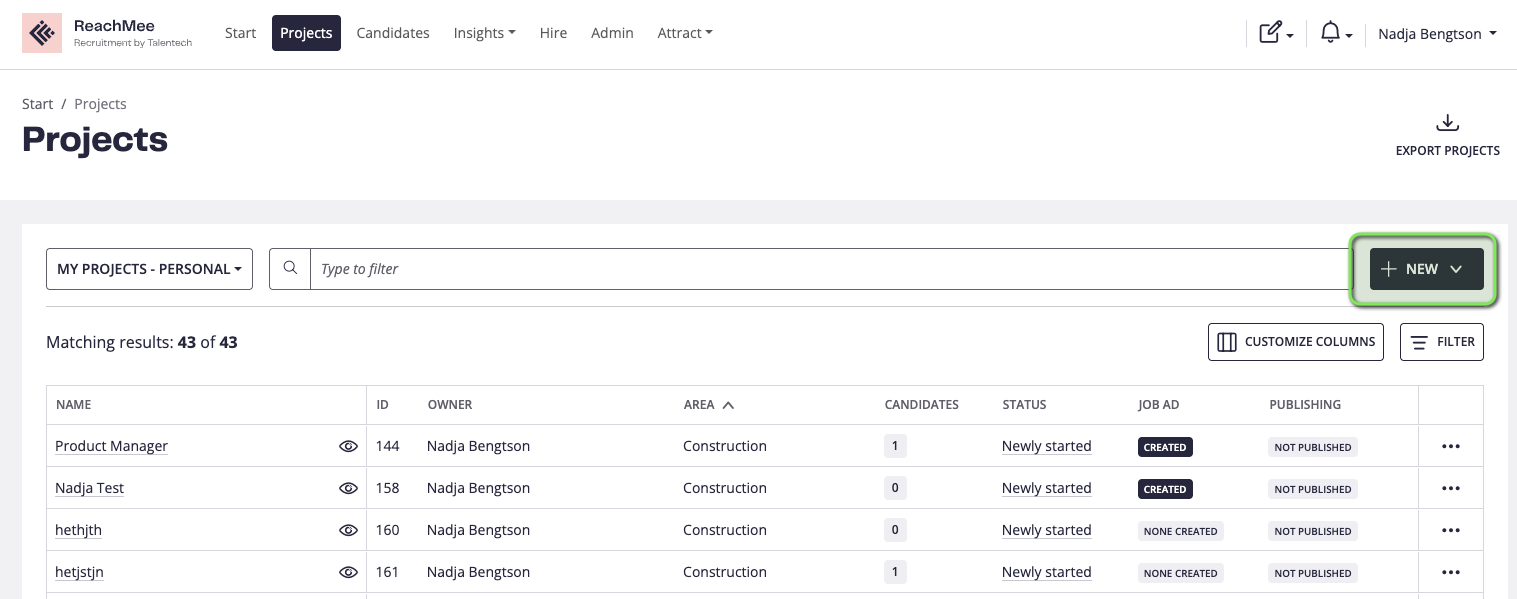Open the notifications bell icon
The image size is (1517, 599).
[1330, 33]
